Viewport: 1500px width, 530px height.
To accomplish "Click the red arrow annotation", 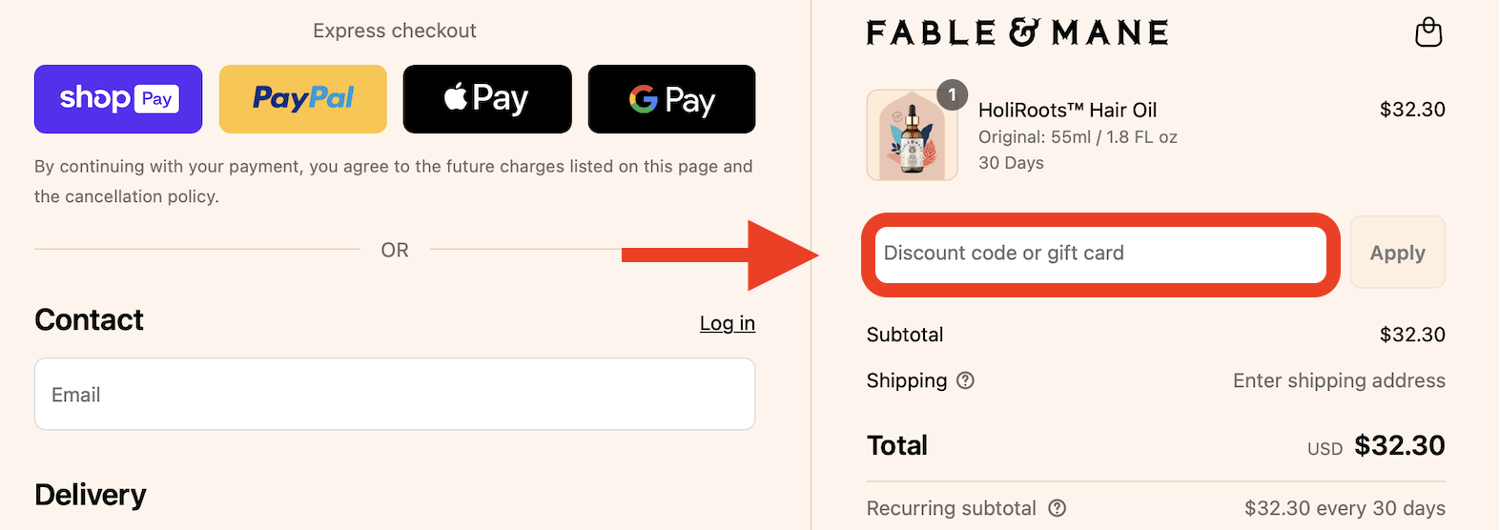I will click(720, 256).
